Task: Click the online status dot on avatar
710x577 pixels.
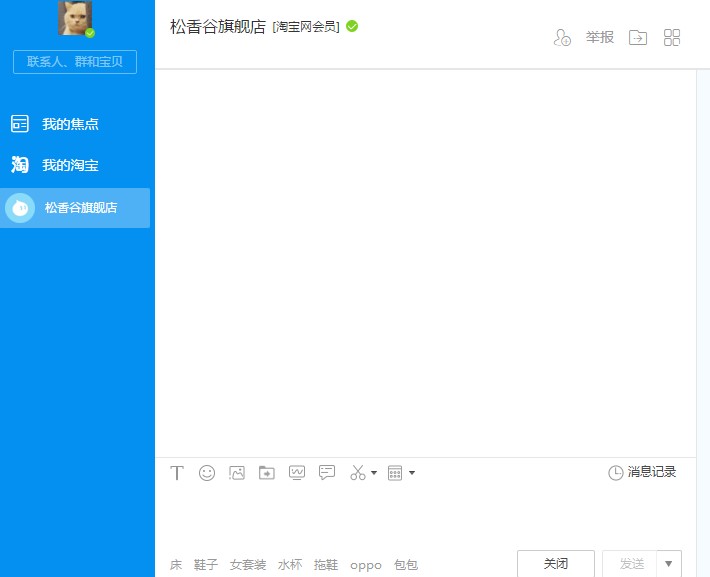Action: coord(90,33)
